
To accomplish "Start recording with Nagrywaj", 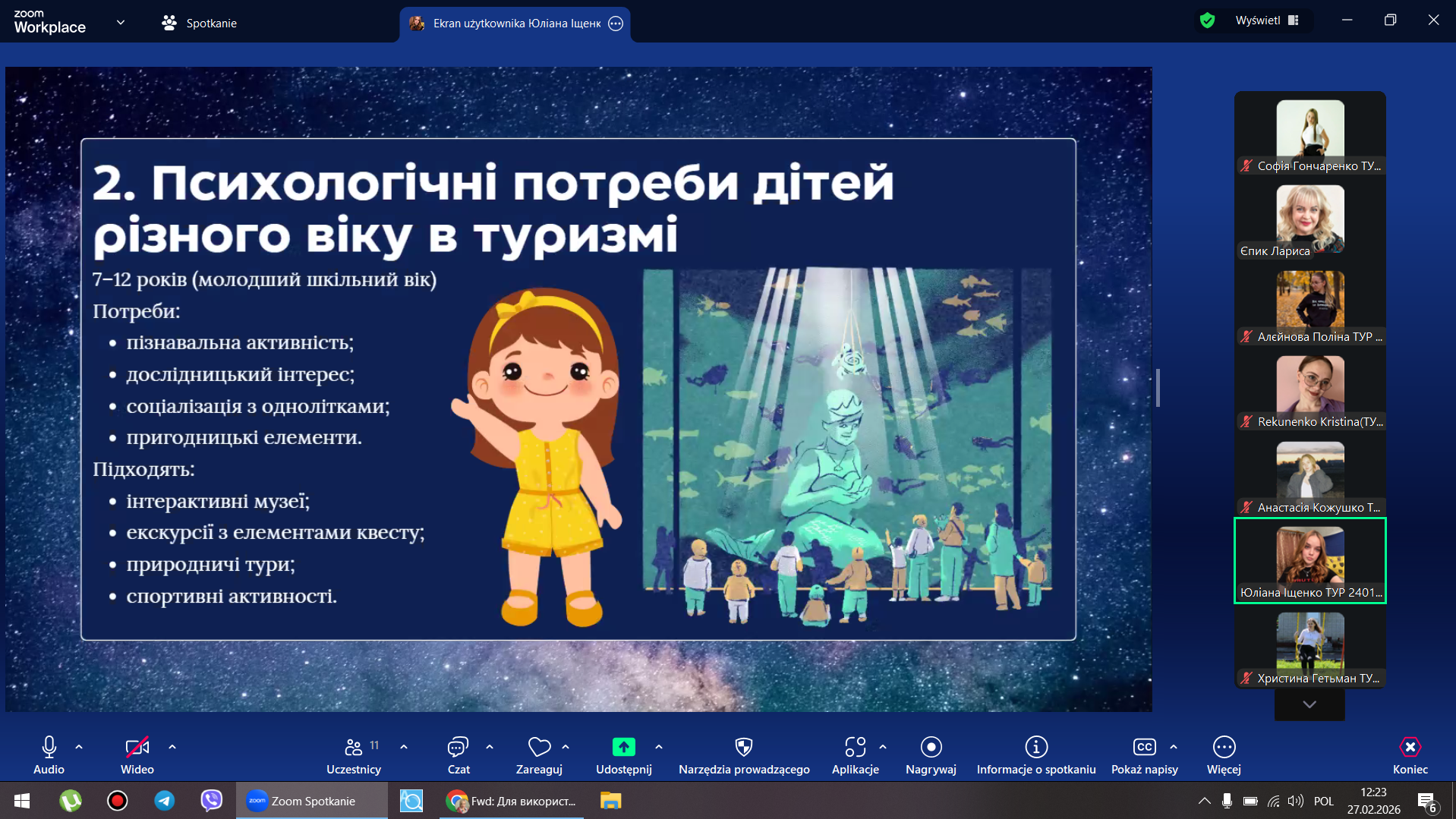I will pos(931,755).
